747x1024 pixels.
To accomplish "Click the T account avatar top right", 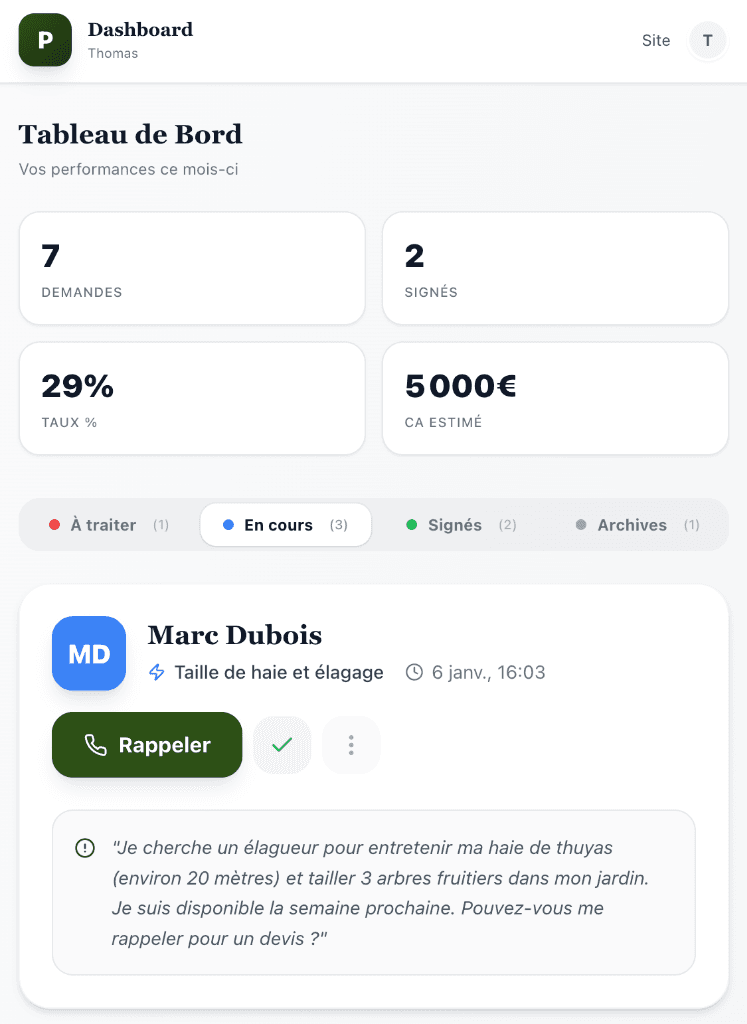I will pos(708,41).
